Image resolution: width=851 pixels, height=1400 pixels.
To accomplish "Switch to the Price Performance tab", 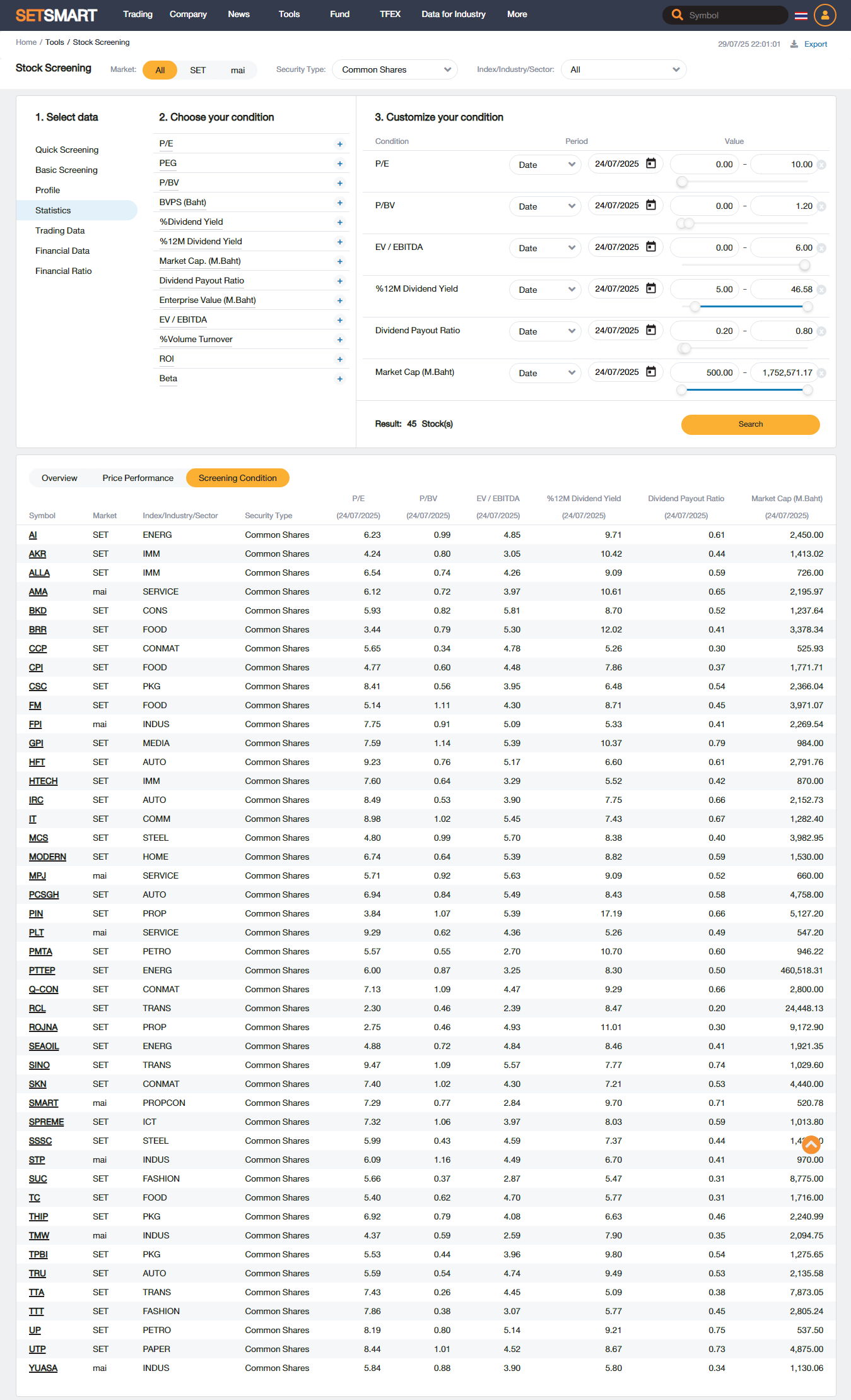I will click(x=138, y=478).
